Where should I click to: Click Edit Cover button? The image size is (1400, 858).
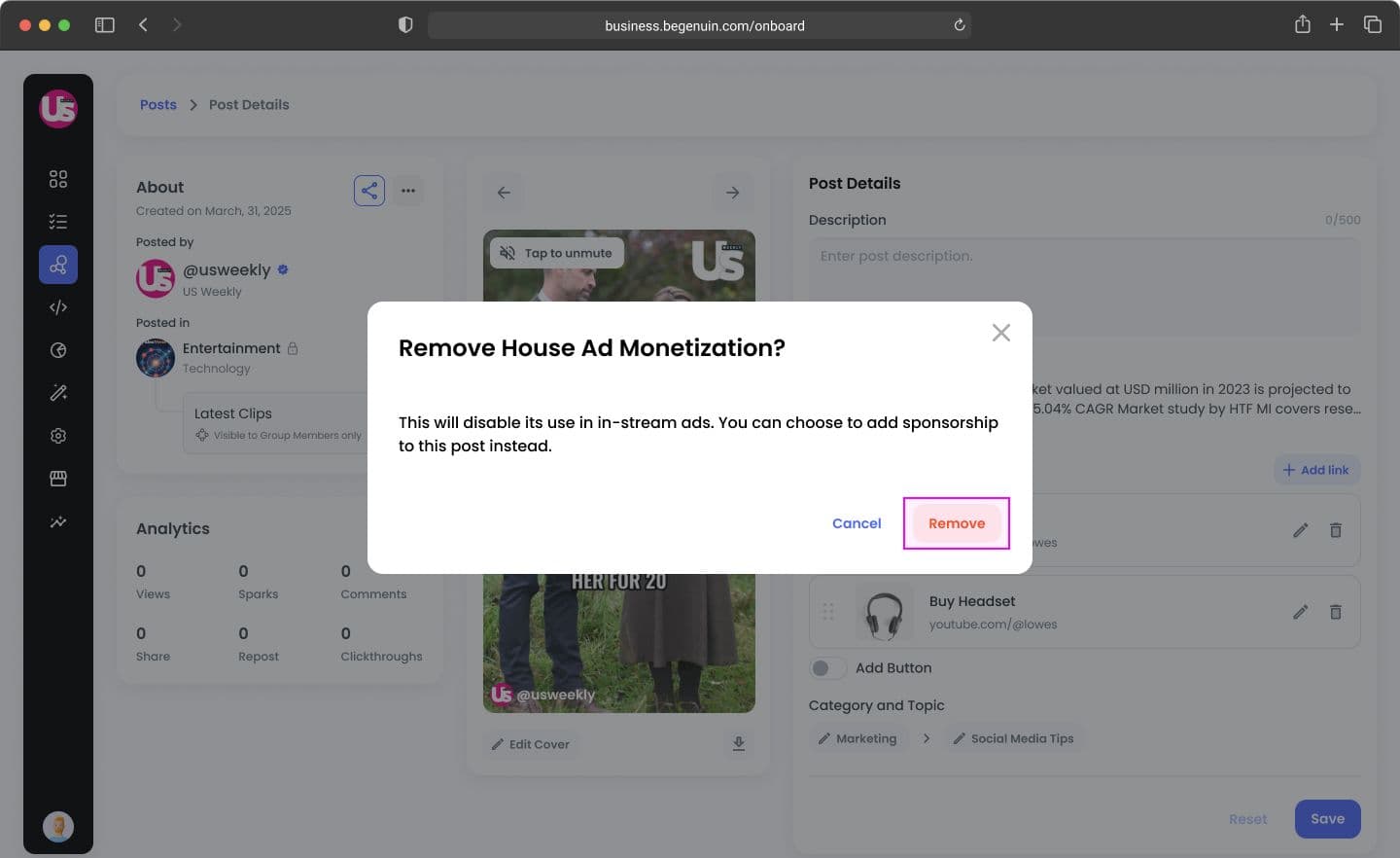coord(531,744)
